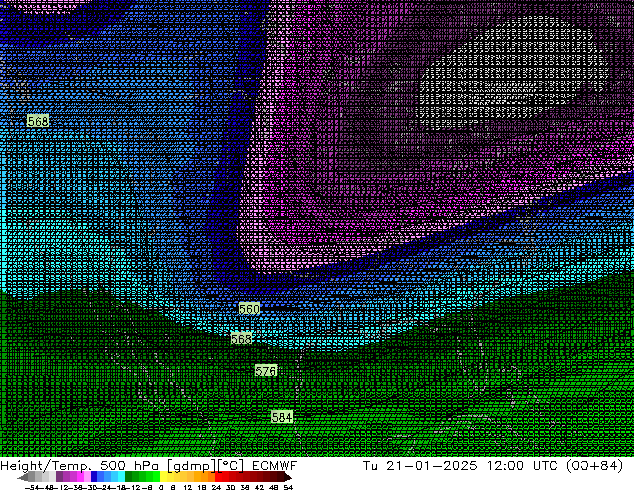Pick the dark green swatch above -12
Screen dimensions: 634x490
pos(129,476)
